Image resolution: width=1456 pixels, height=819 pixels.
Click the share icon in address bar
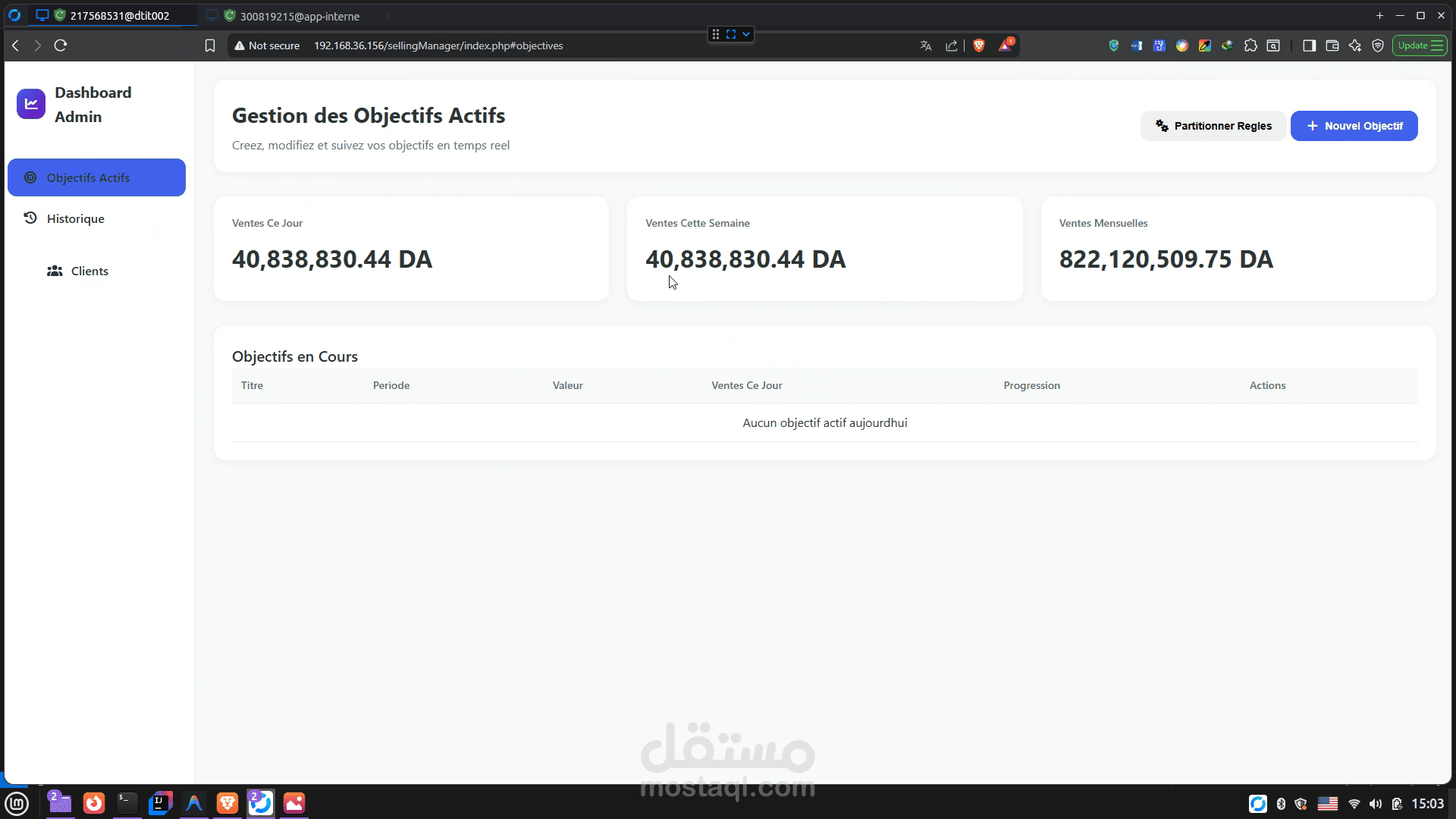coord(952,45)
